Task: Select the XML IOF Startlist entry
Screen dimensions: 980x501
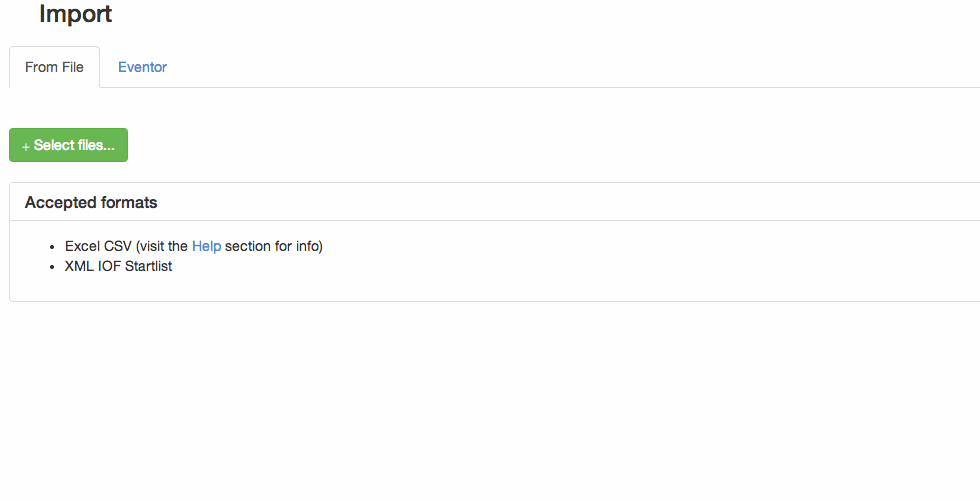Action: tap(119, 266)
